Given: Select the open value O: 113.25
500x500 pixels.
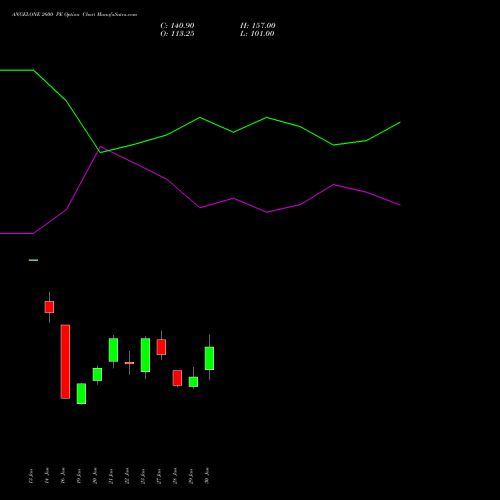Looking at the screenshot, I should click(x=177, y=34).
